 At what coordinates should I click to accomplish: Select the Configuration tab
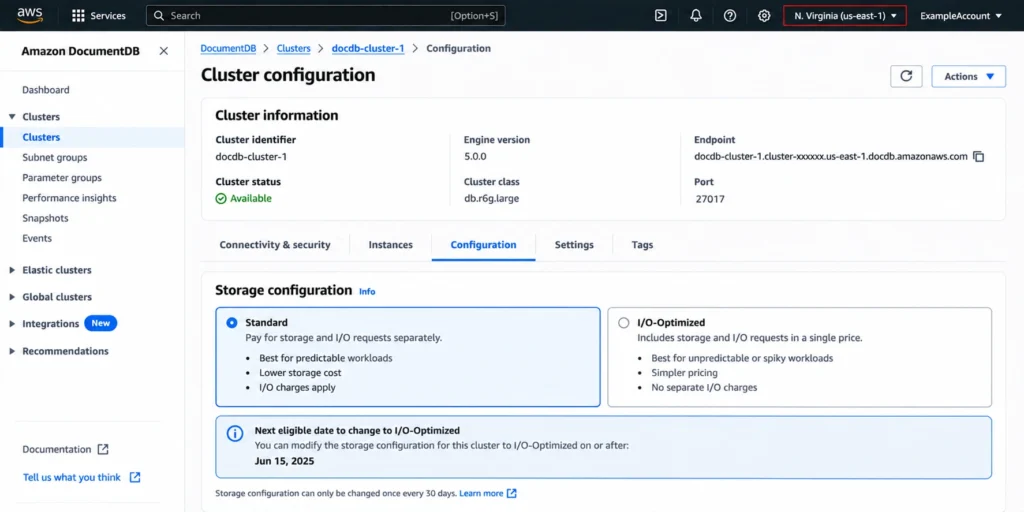483,245
